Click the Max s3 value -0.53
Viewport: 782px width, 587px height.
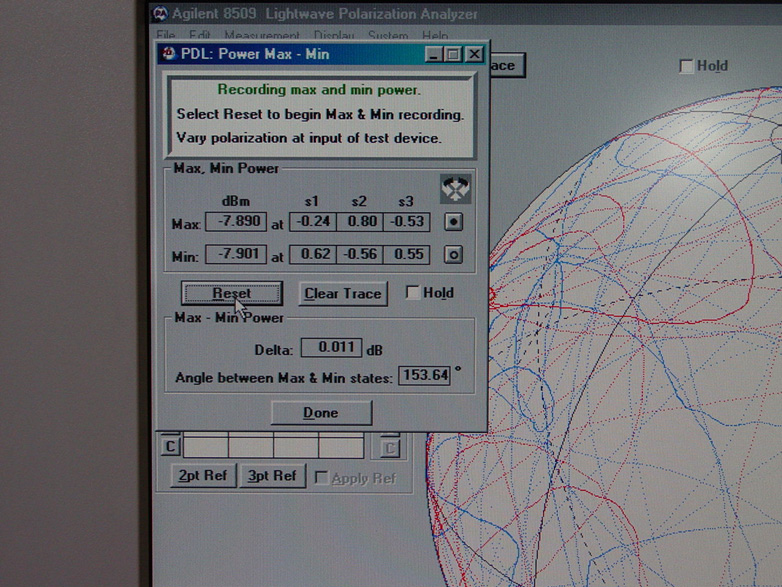tap(406, 222)
